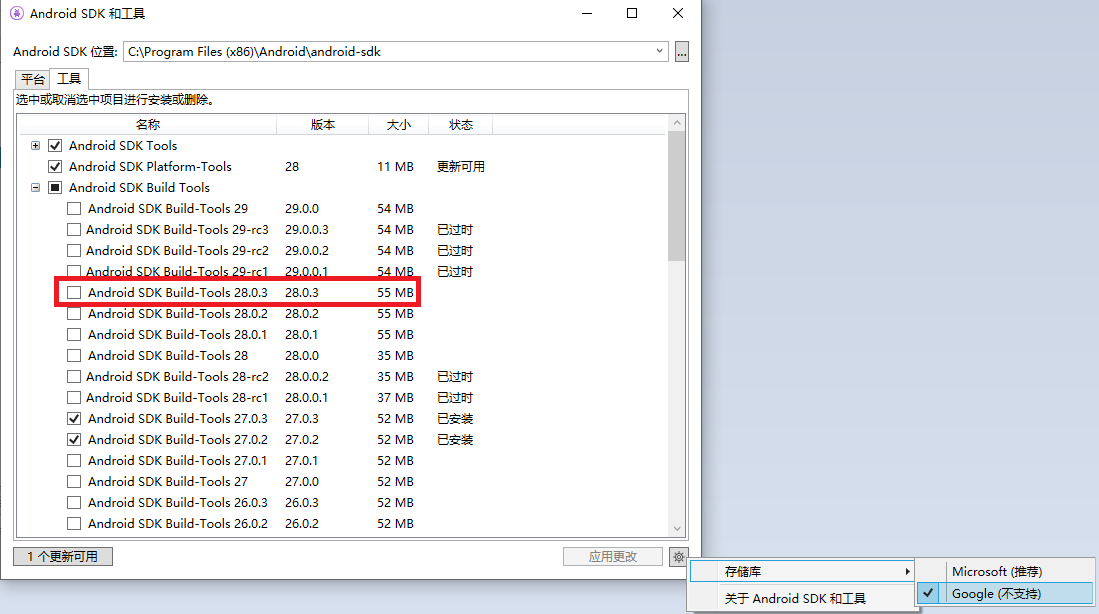
Task: Select version cell 28.0.3
Action: tap(301, 293)
